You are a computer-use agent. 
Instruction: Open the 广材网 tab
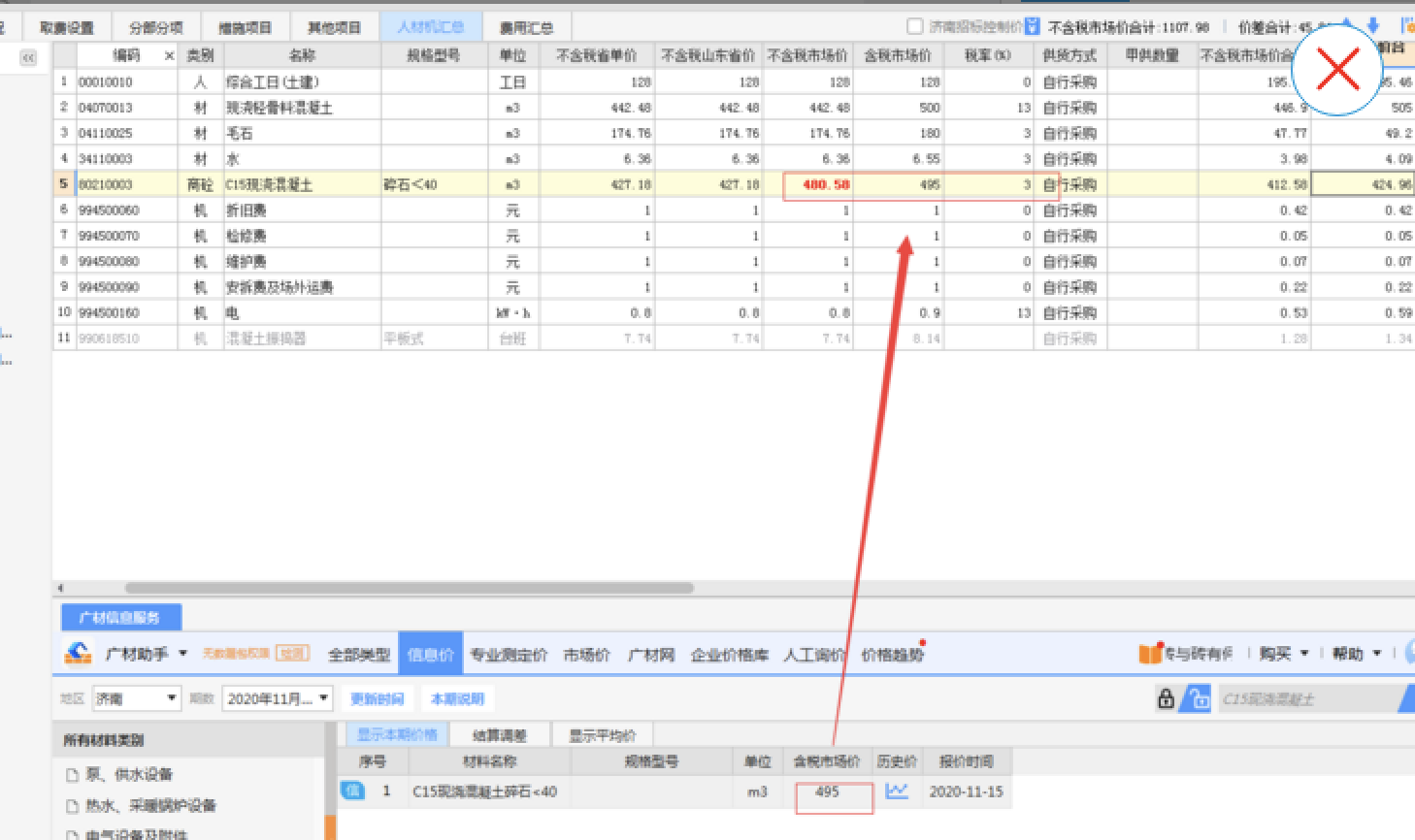click(x=651, y=655)
